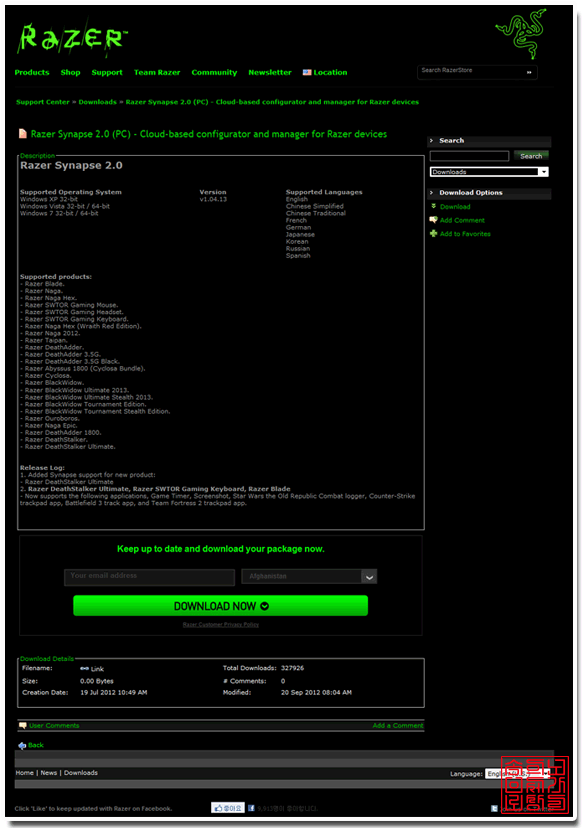The height and width of the screenshot is (828, 582).
Task: Select the heading 'Razer Synapse 2.0' in Description
Action: [x=71, y=165]
